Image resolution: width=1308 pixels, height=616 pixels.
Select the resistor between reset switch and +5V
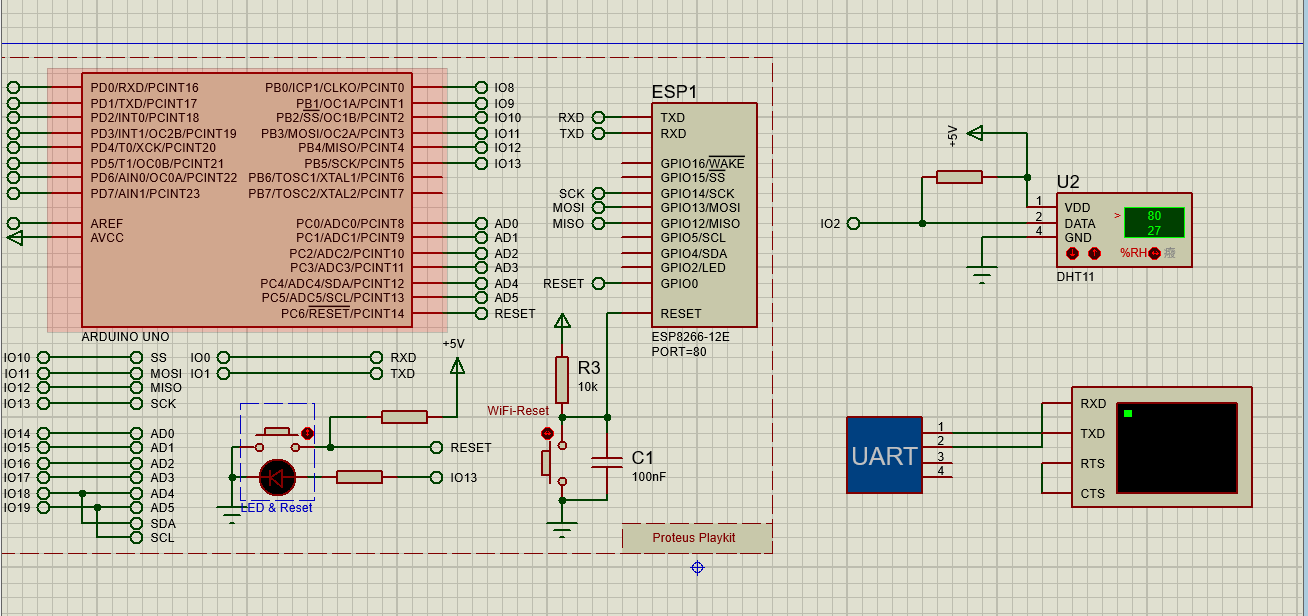pos(405,417)
